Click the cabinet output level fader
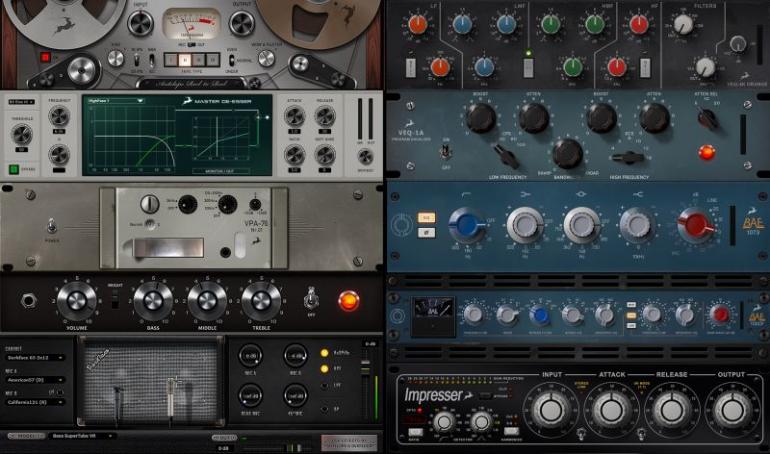The image size is (770, 454). (x=365, y=368)
